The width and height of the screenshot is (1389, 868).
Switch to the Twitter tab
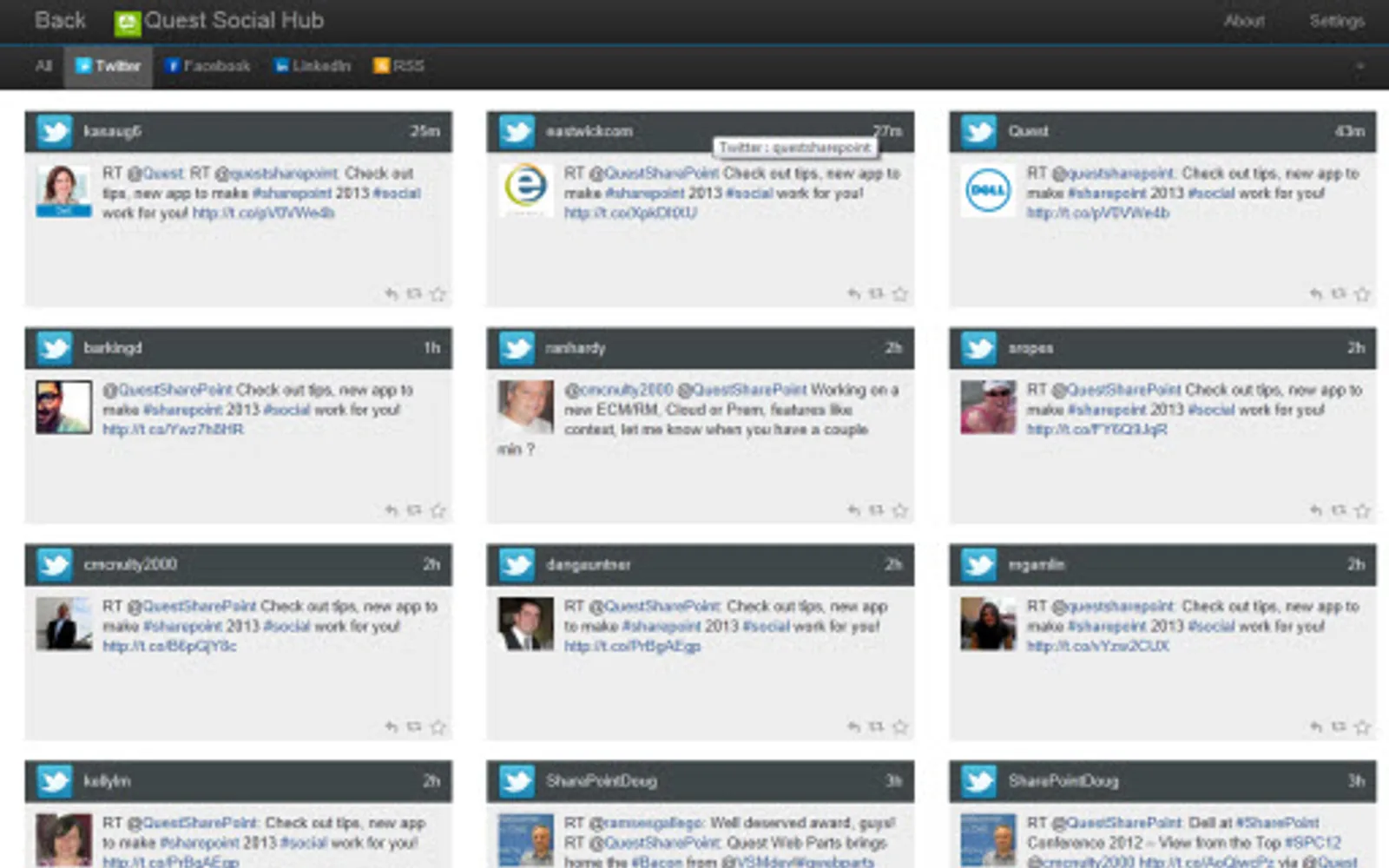(x=108, y=66)
